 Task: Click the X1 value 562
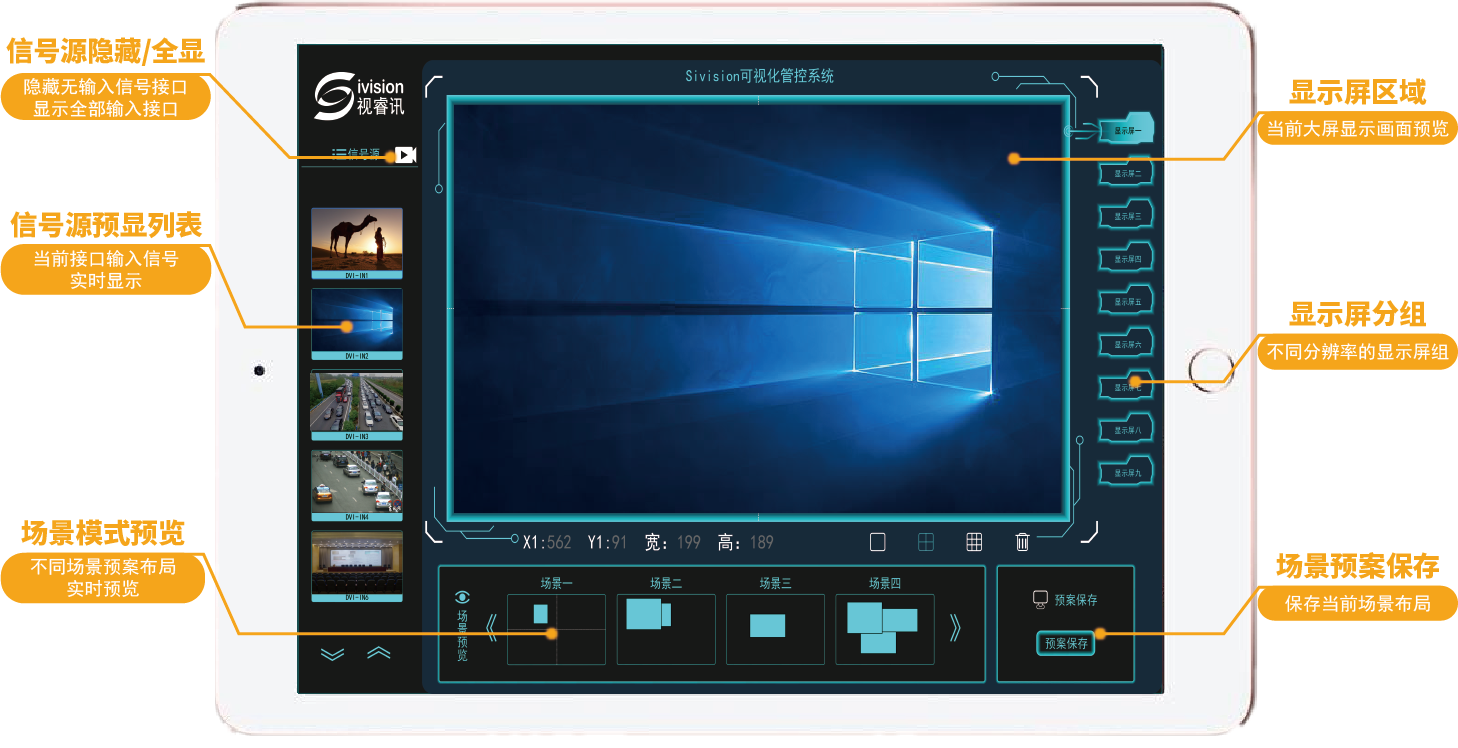559,543
